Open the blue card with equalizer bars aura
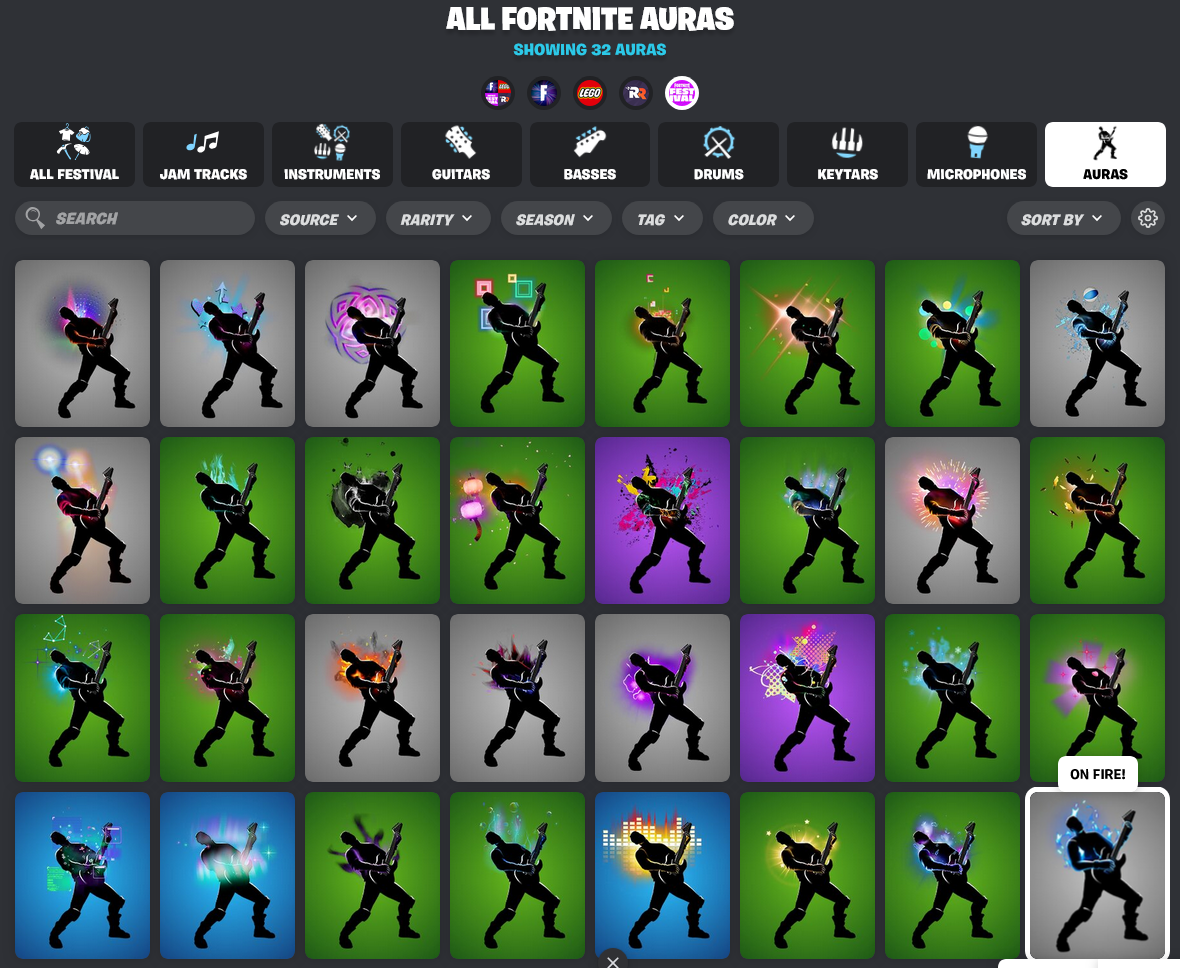Image resolution: width=1180 pixels, height=968 pixels. (x=662, y=875)
